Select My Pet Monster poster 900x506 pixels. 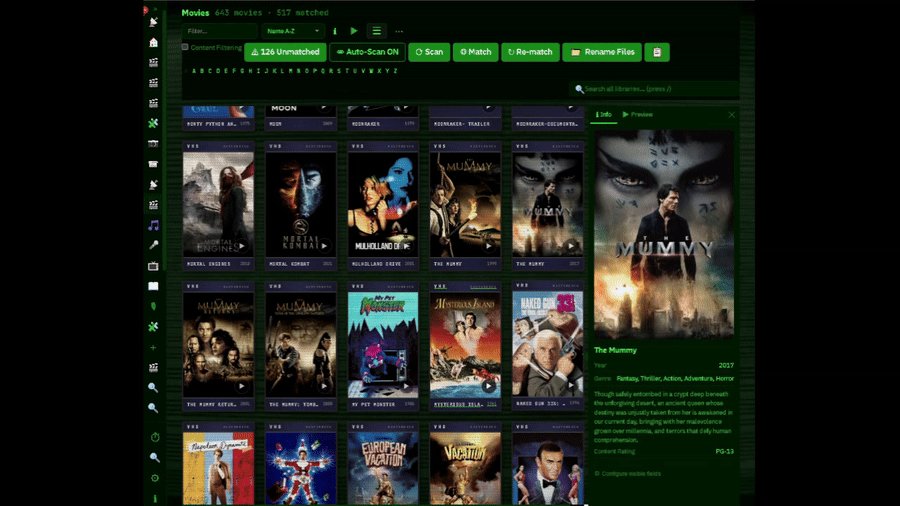(383, 344)
